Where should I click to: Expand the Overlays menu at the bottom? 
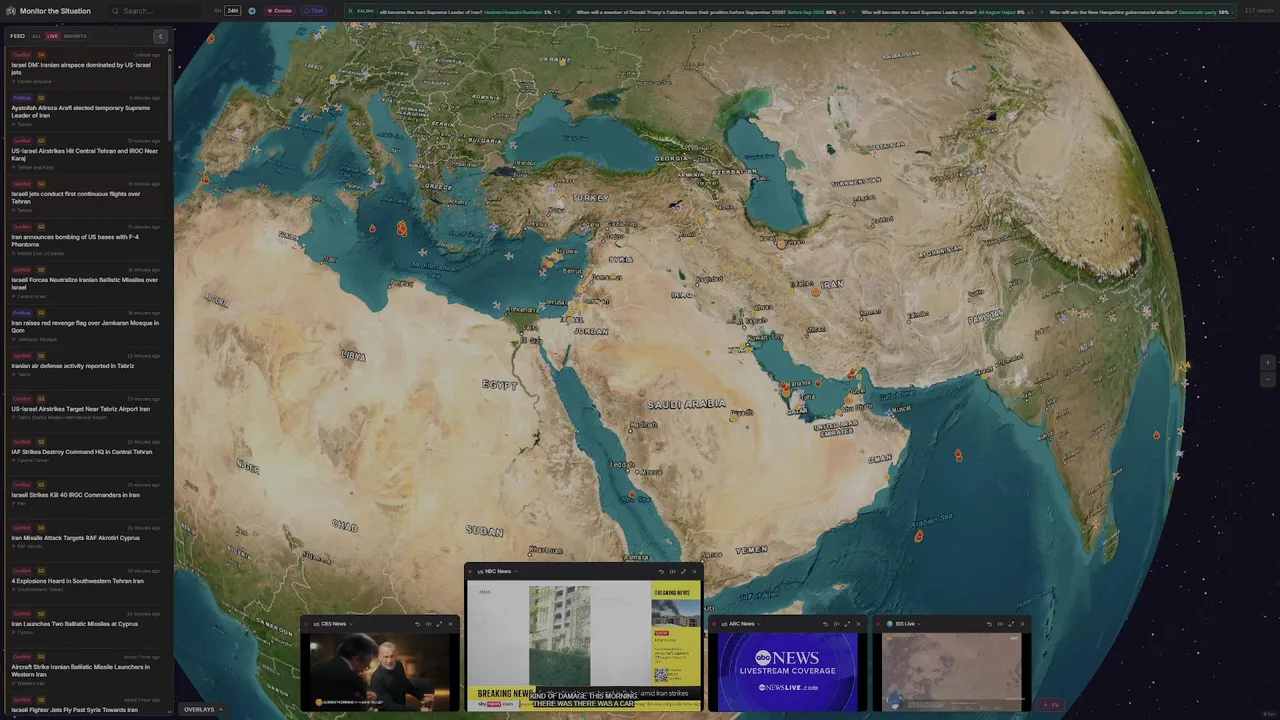tap(203, 709)
